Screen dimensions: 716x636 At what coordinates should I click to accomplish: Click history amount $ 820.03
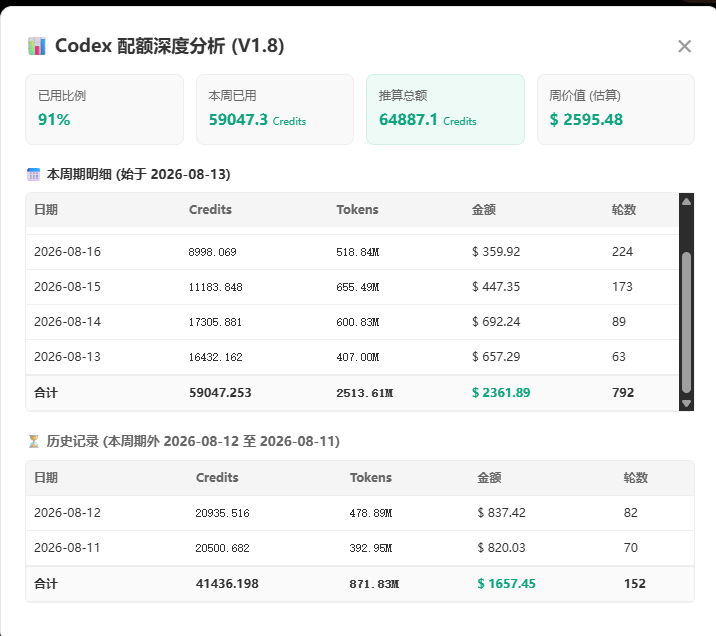(x=501, y=548)
